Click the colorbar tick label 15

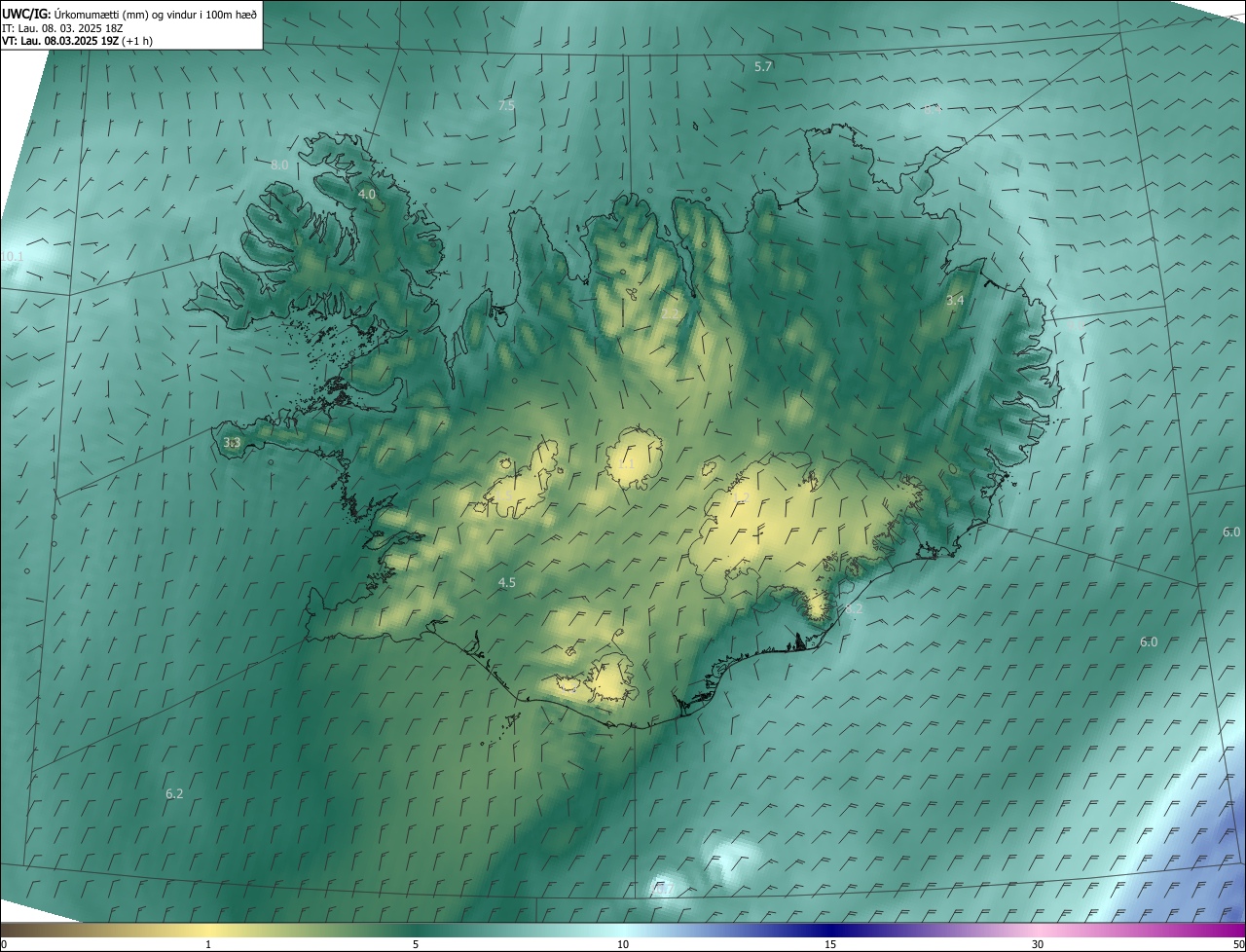coord(830,944)
